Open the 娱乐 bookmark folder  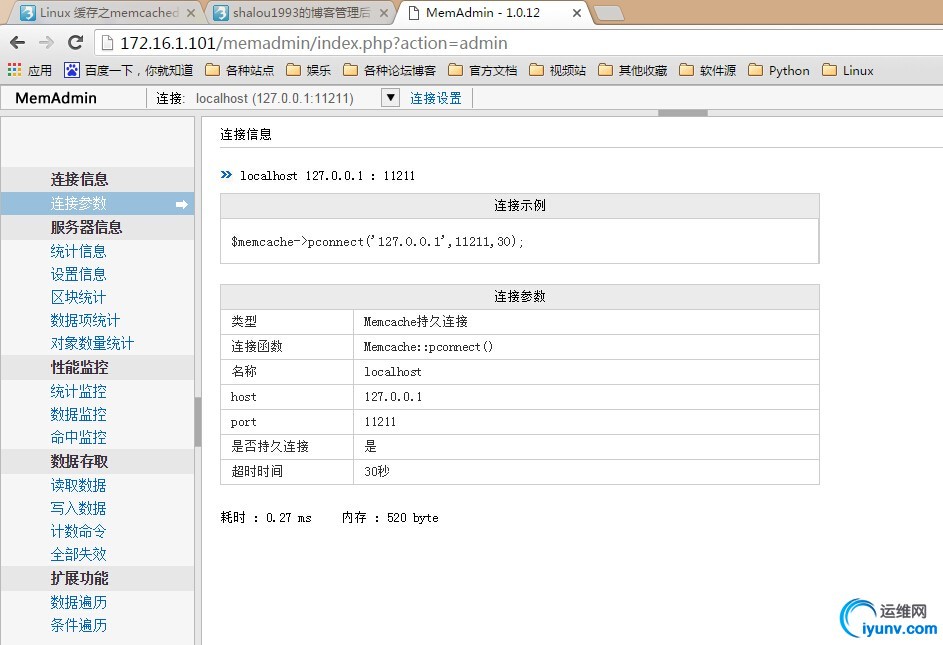(309, 70)
